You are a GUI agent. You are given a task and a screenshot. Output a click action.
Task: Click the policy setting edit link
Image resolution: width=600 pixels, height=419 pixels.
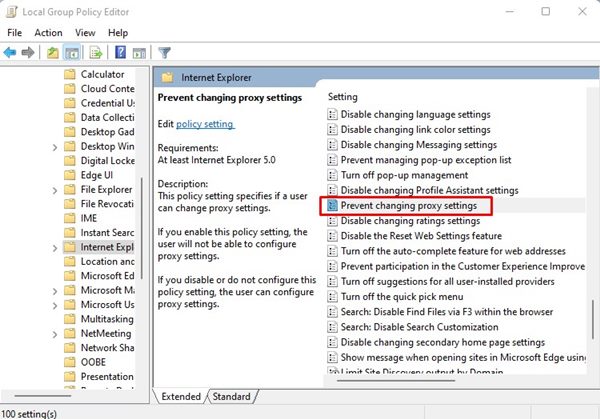(205, 124)
